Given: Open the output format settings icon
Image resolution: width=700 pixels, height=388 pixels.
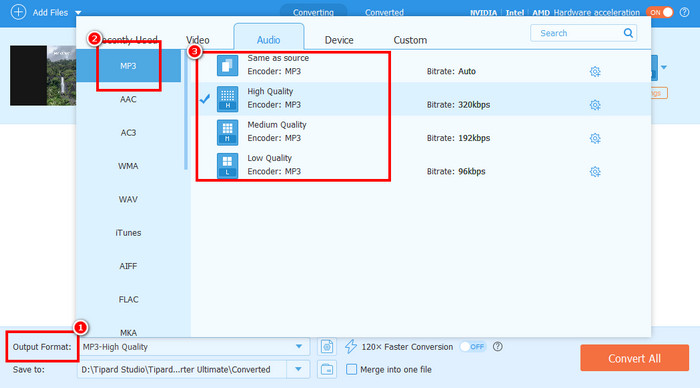Looking at the screenshot, I should (x=327, y=346).
